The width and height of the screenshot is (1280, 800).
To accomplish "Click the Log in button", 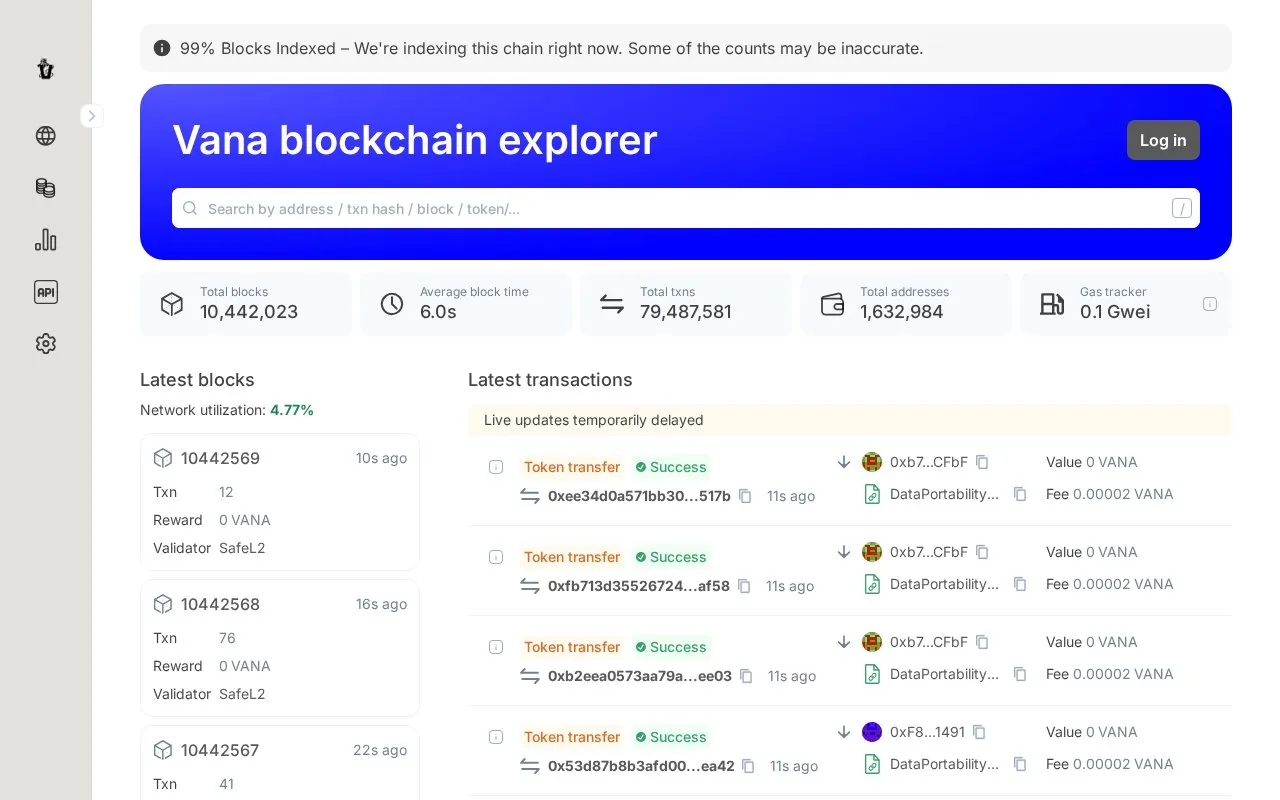I will 1163,140.
